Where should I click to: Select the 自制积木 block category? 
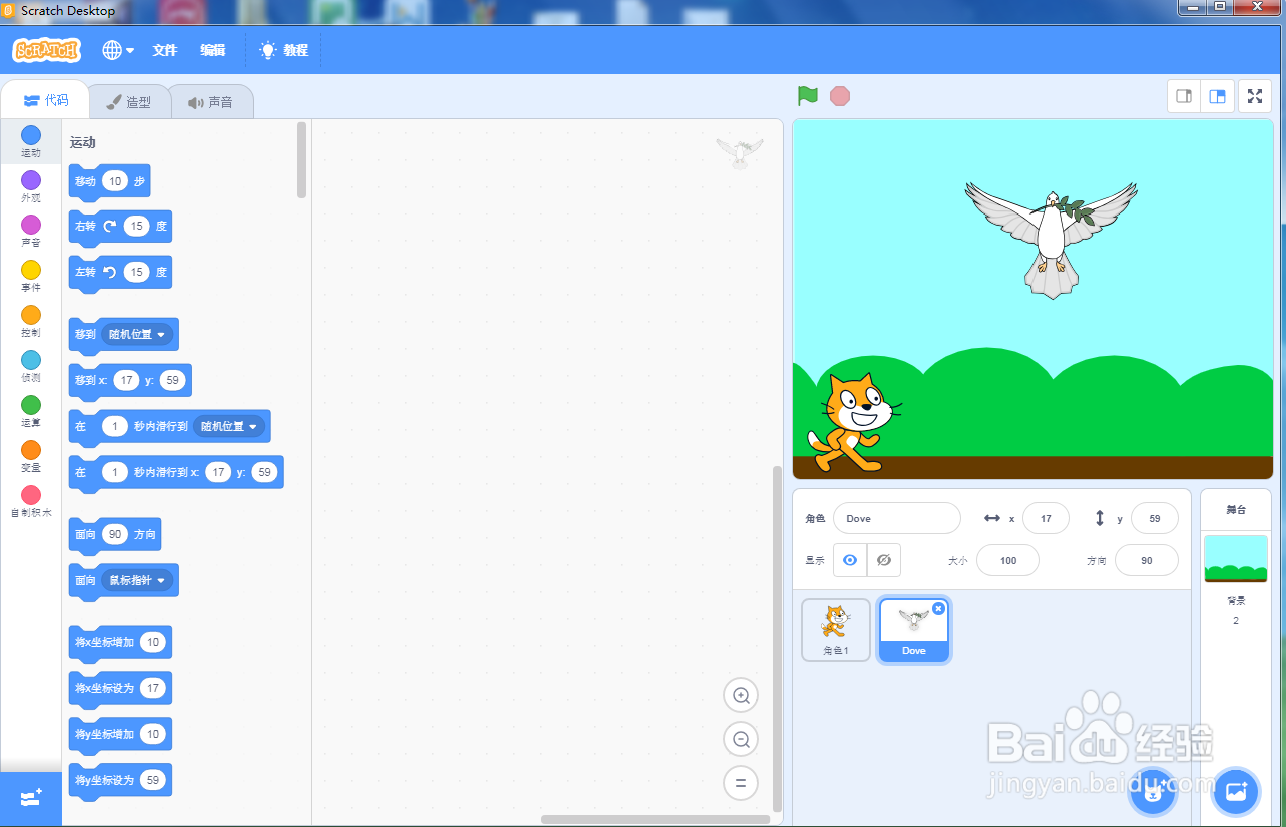(31, 502)
